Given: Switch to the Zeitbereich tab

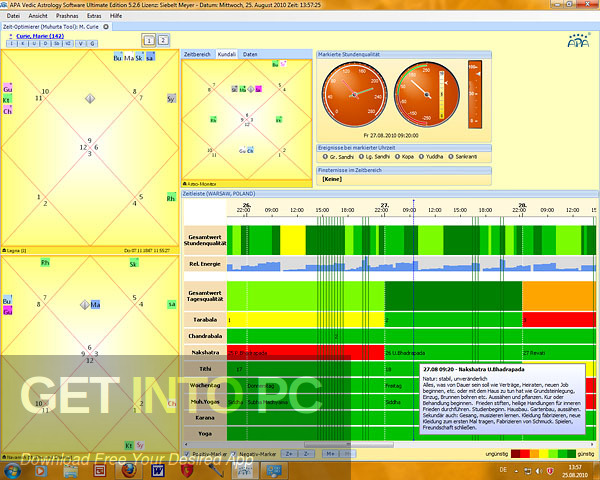Looking at the screenshot, I should click(197, 54).
